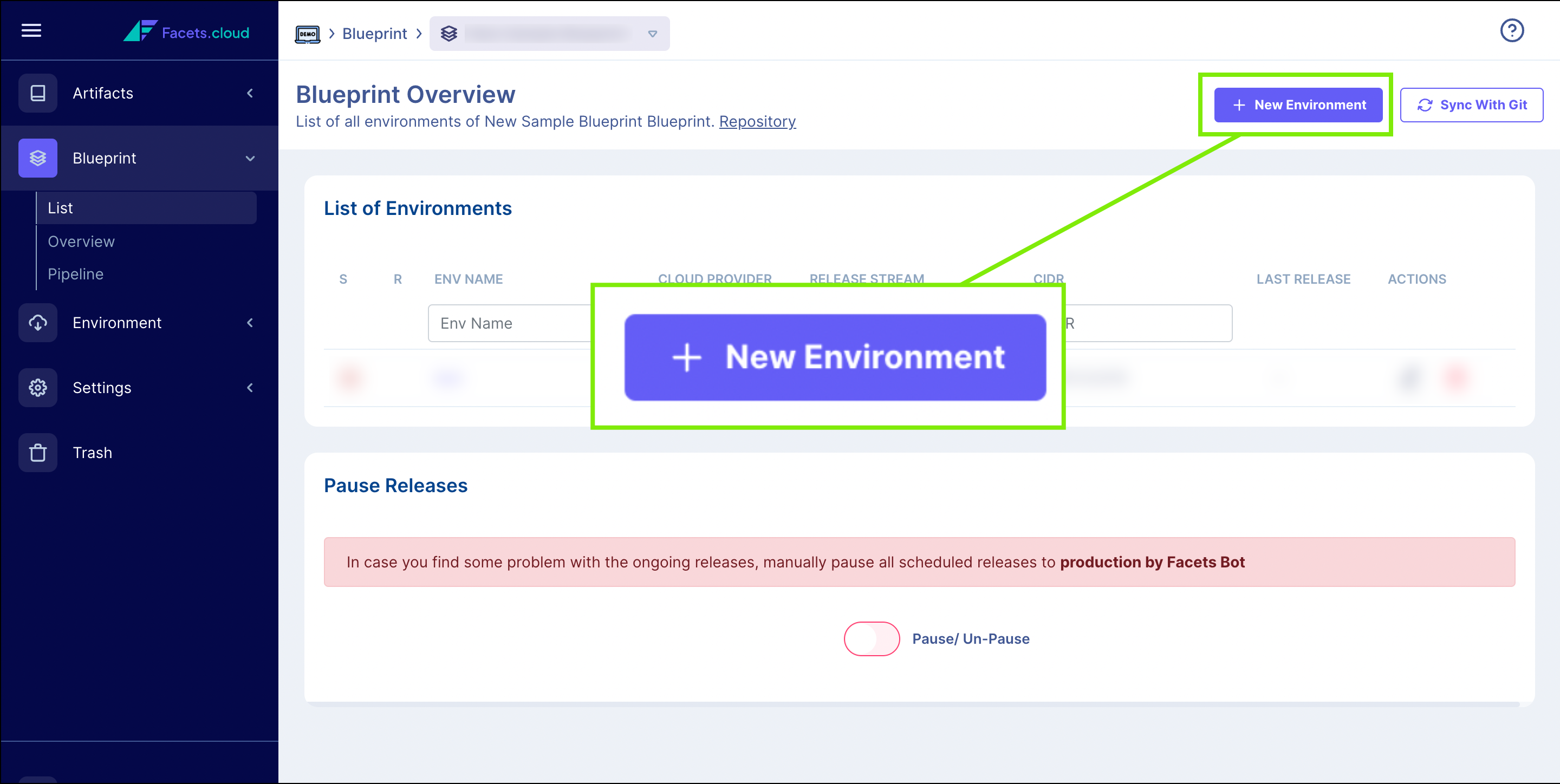Click the Env Name filter field
The width and height of the screenshot is (1560, 784).
[510, 323]
